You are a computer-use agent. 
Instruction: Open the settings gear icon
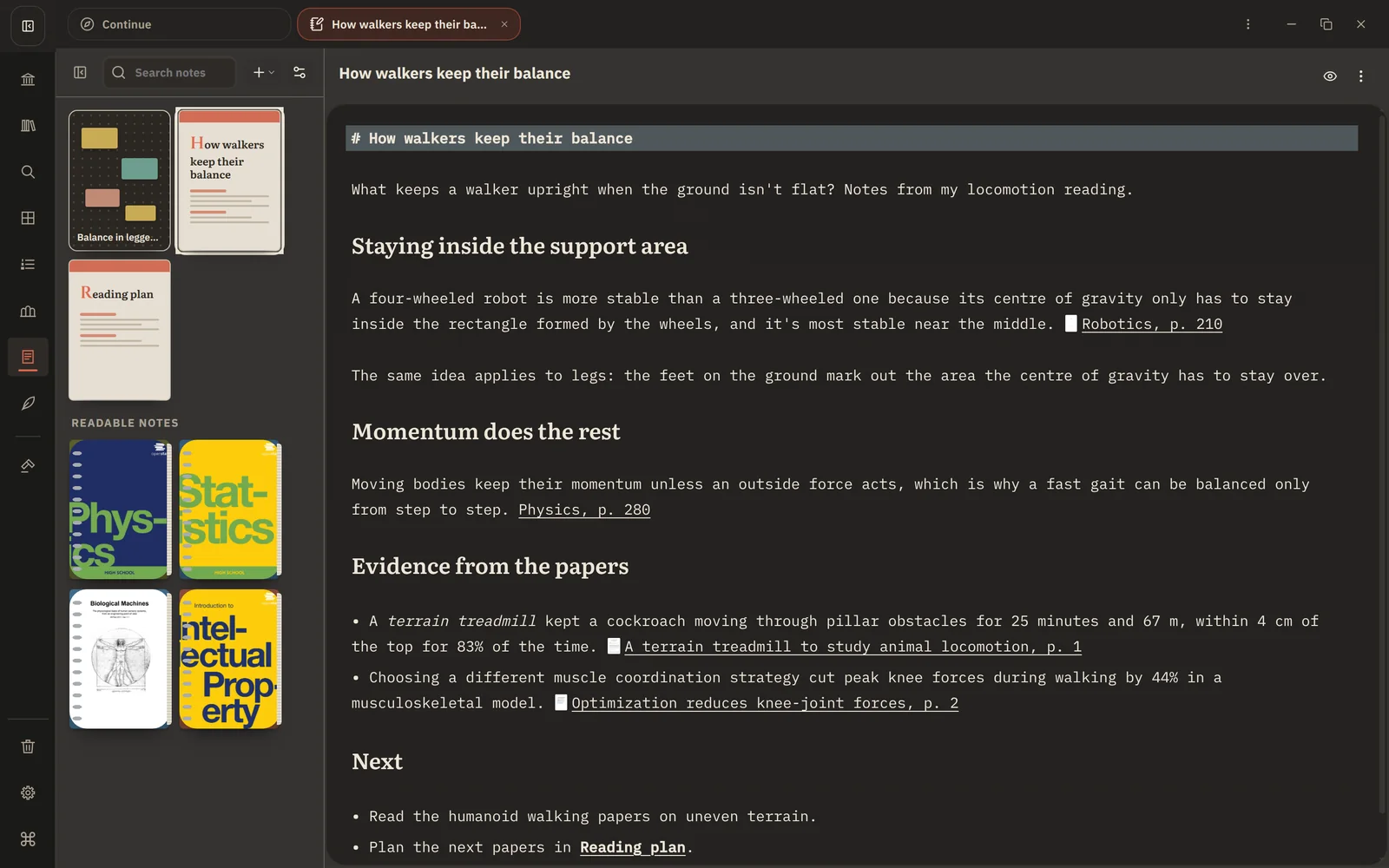pyautogui.click(x=28, y=792)
